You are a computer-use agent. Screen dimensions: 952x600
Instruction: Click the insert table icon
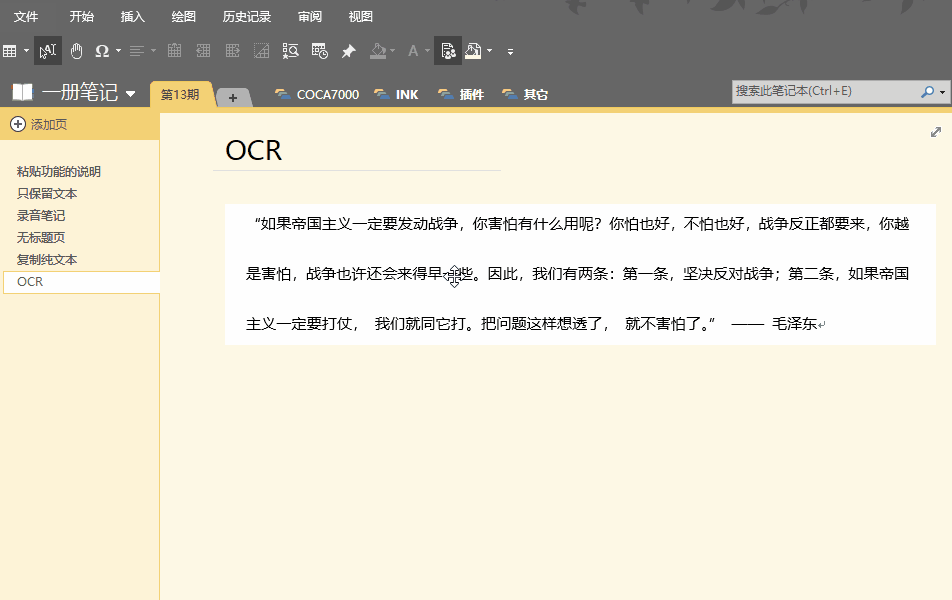pos(10,51)
